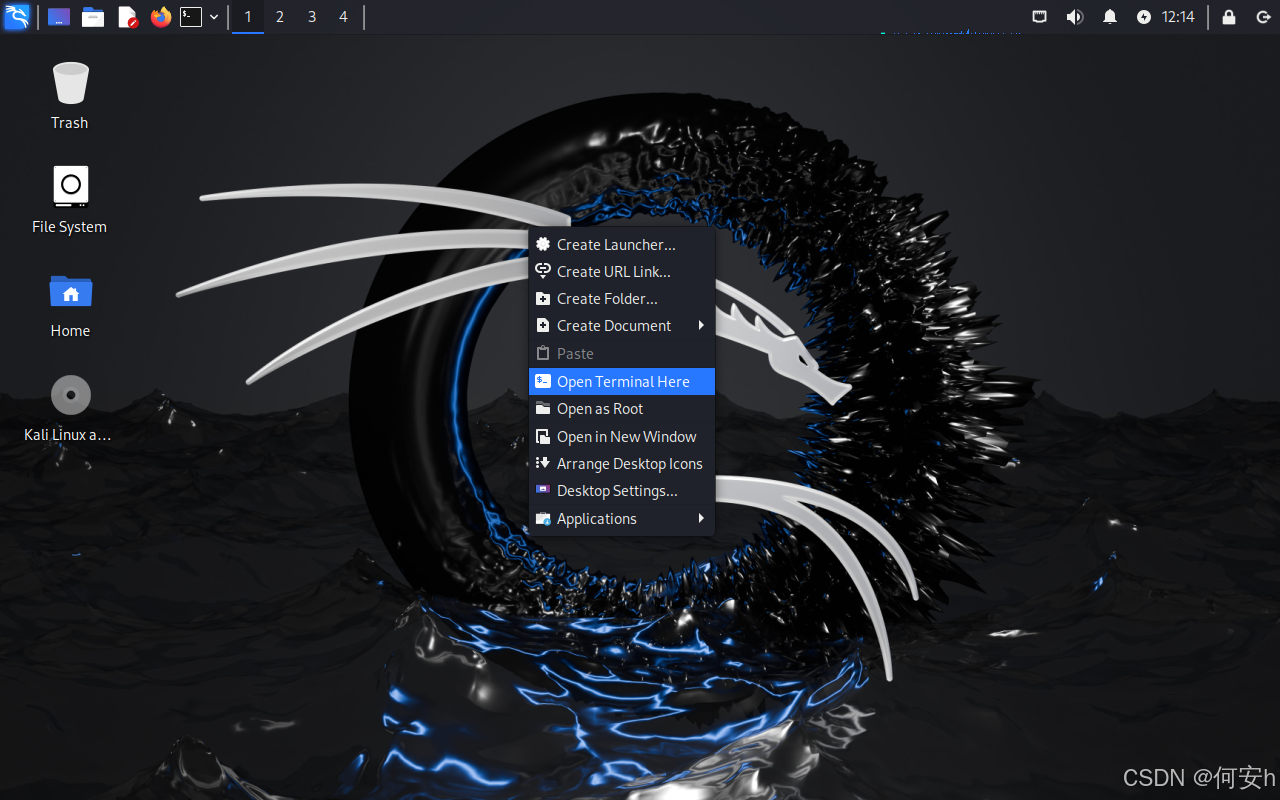Switch to workspace 4
This screenshot has width=1280, height=800.
click(x=344, y=17)
